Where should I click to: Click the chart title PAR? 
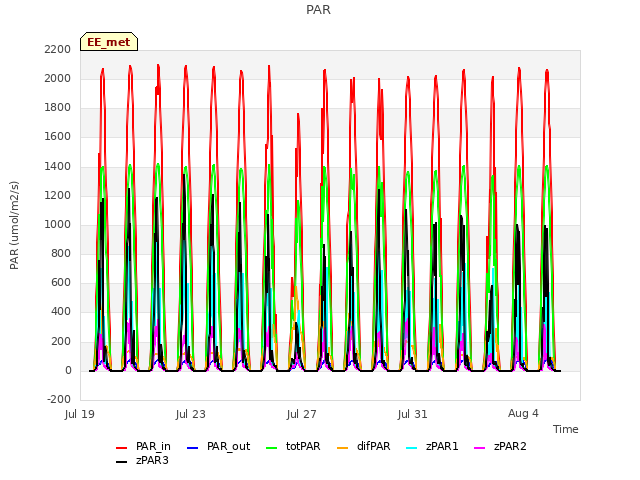[318, 10]
